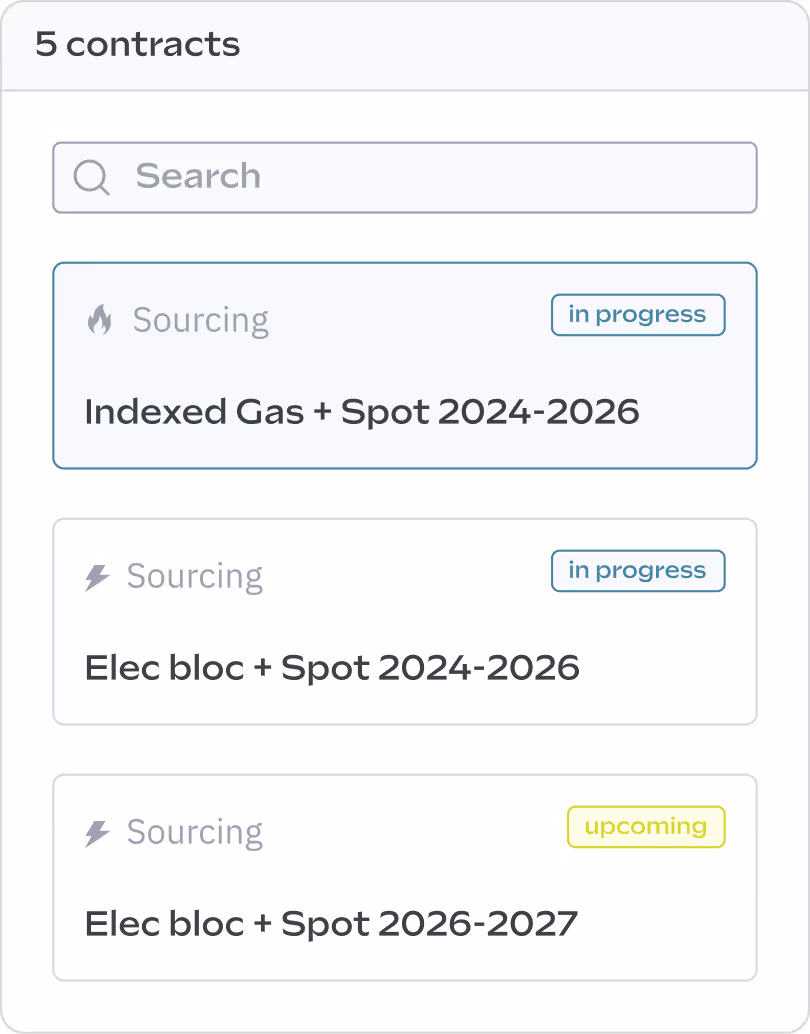Open 'Indexed Gas + Spot 2024-2026' title
This screenshot has height=1034, width=810.
(x=361, y=411)
